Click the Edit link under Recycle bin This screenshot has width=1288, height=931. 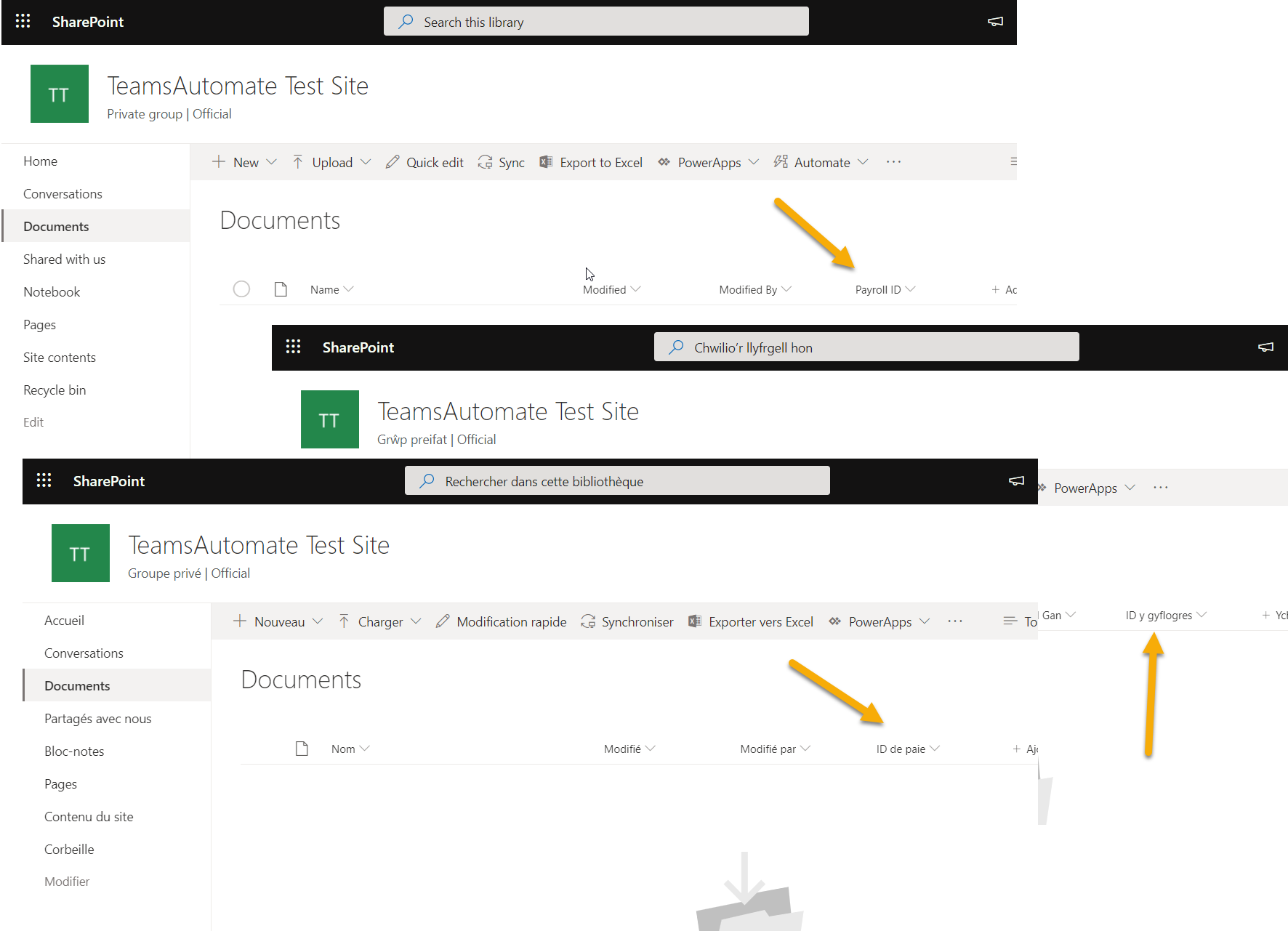pyautogui.click(x=33, y=422)
